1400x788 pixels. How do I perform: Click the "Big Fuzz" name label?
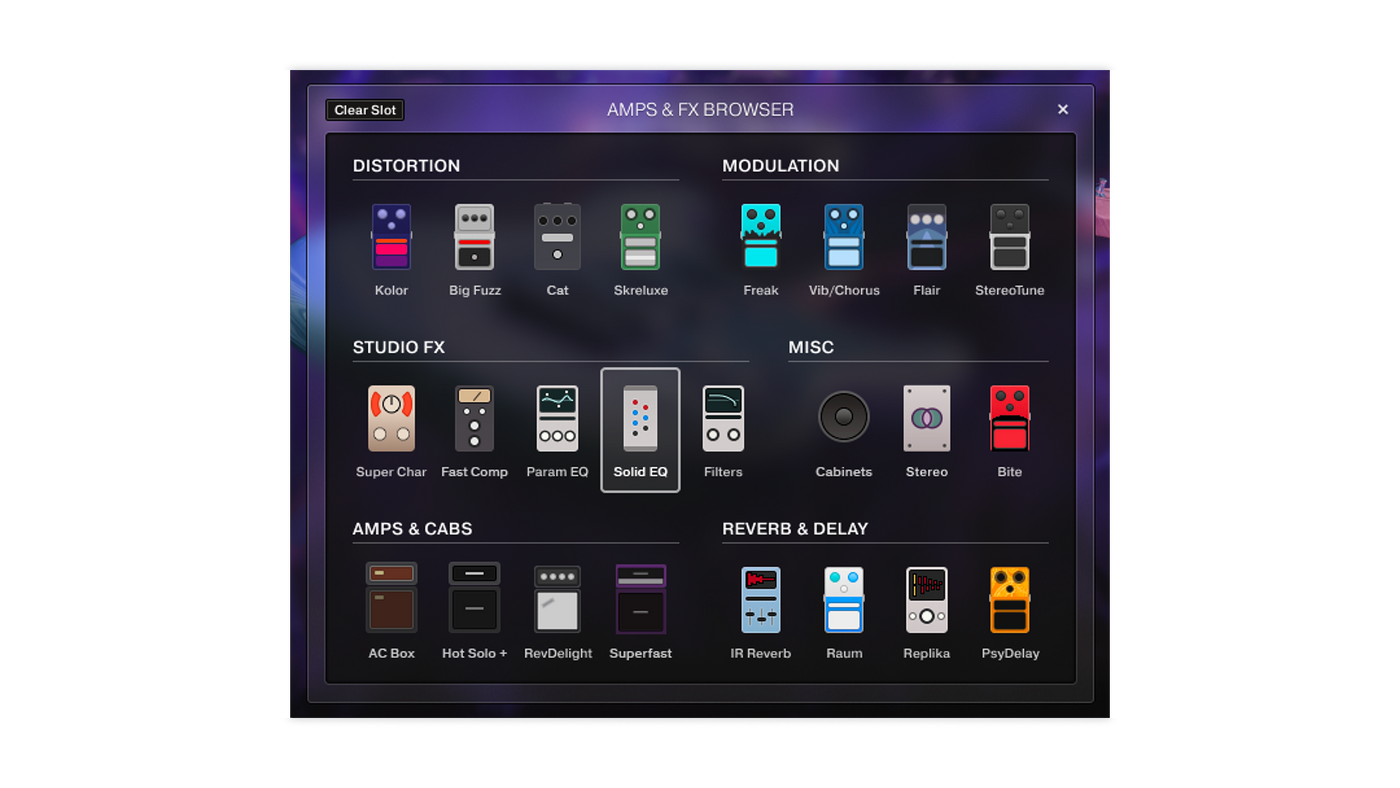(x=475, y=291)
